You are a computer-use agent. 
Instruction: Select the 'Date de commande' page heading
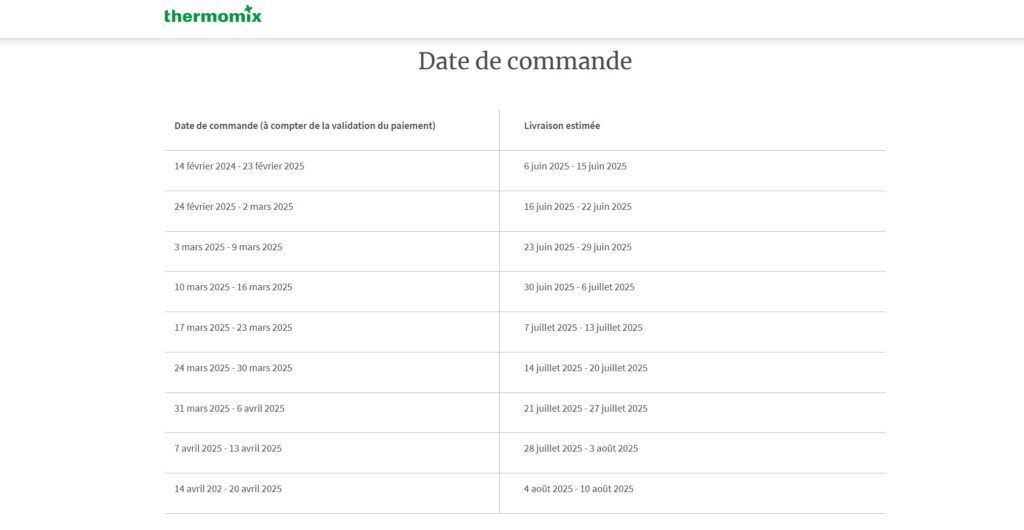(x=525, y=61)
